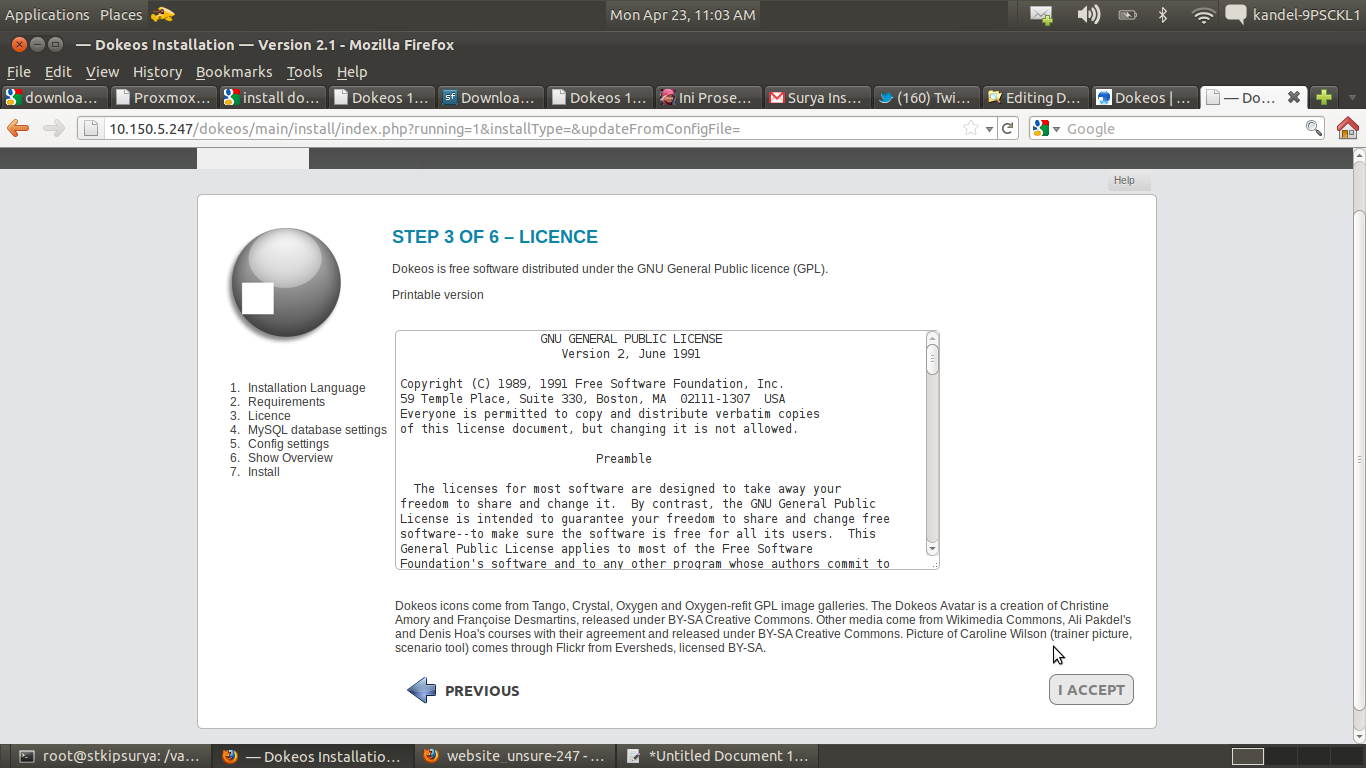This screenshot has height=768, width=1366.
Task: Open the search engine selector dropdown
Action: (1047, 128)
